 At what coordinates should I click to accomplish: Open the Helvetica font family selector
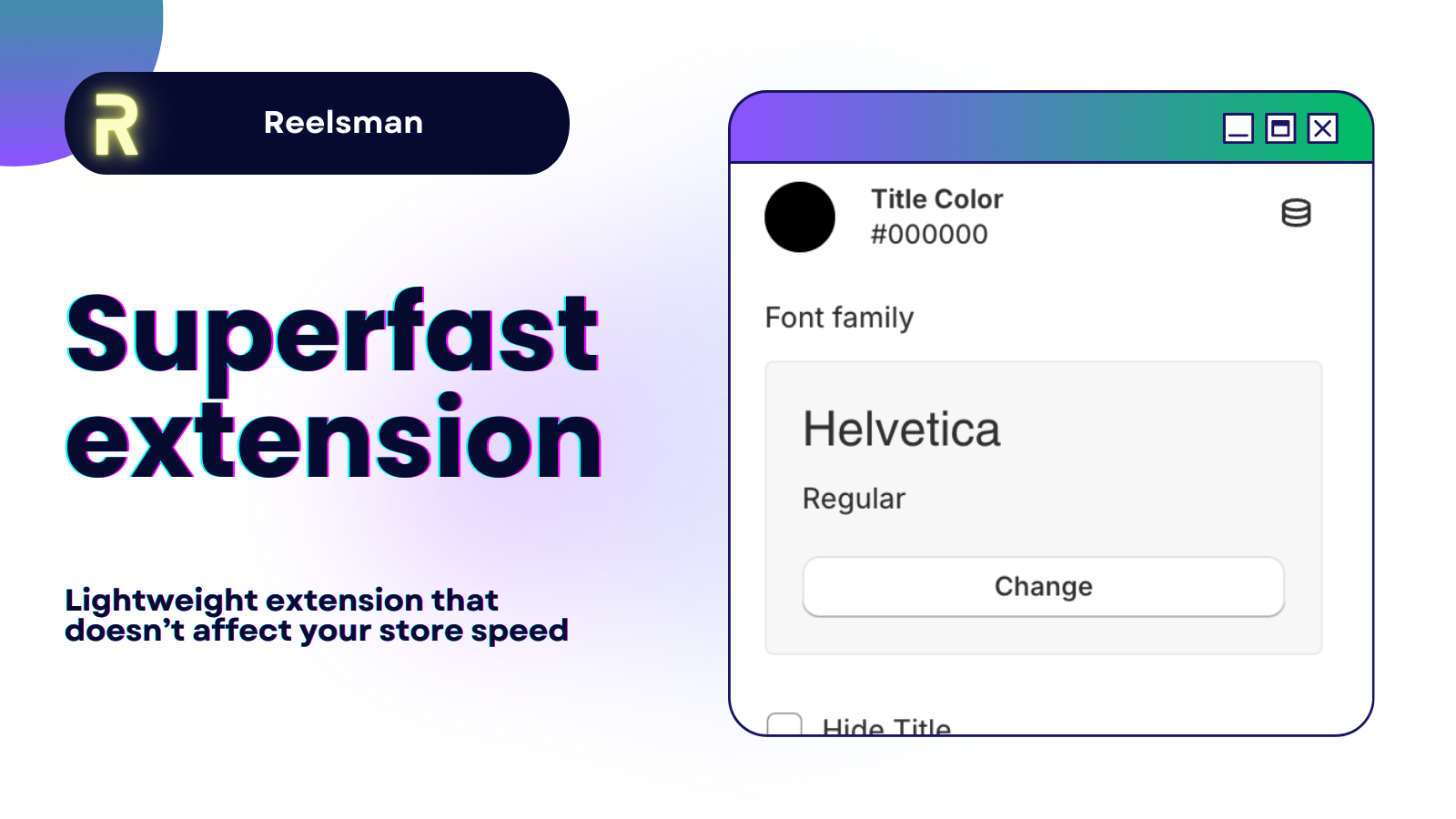(x=902, y=428)
